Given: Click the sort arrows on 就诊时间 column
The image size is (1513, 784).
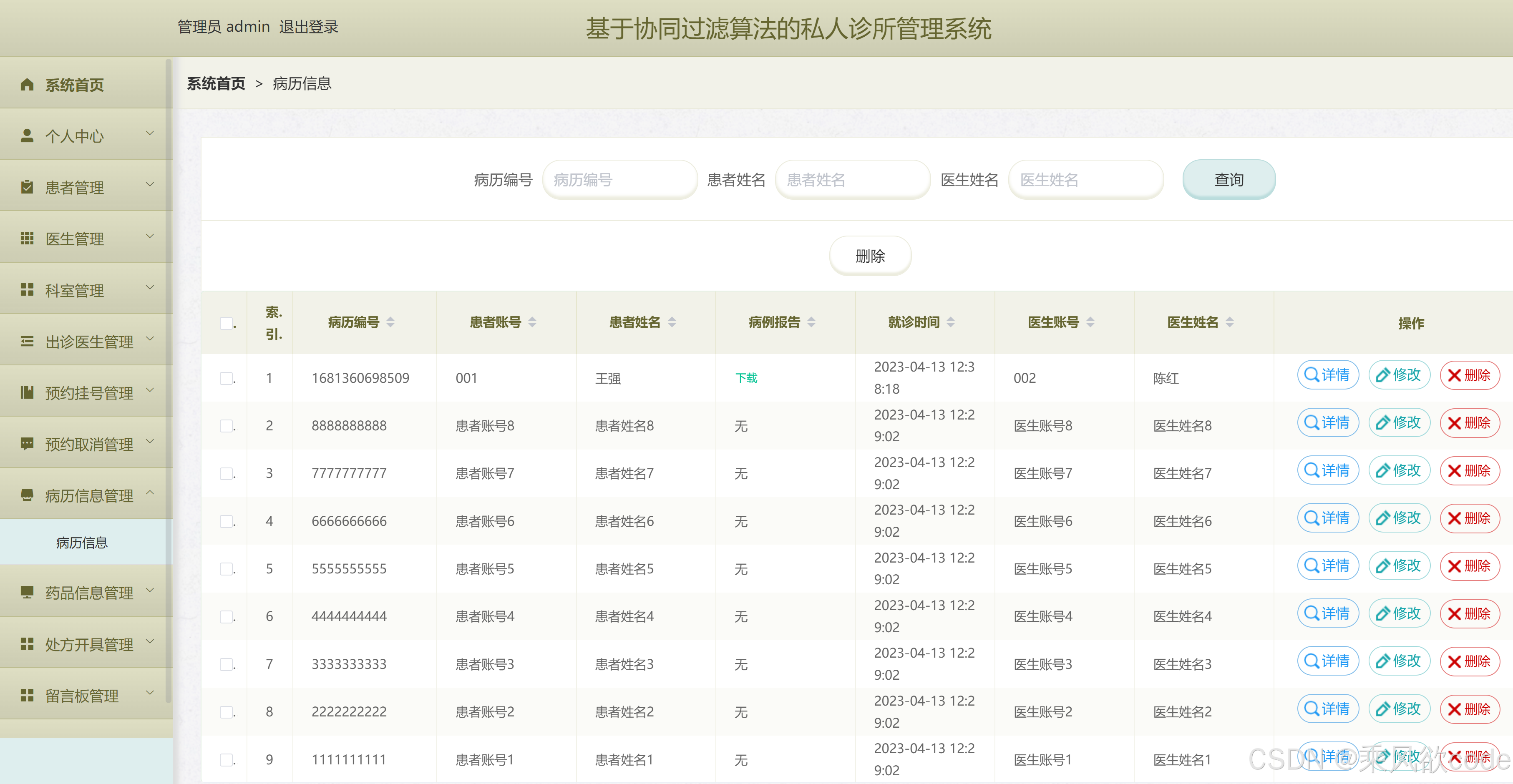Looking at the screenshot, I should [950, 322].
